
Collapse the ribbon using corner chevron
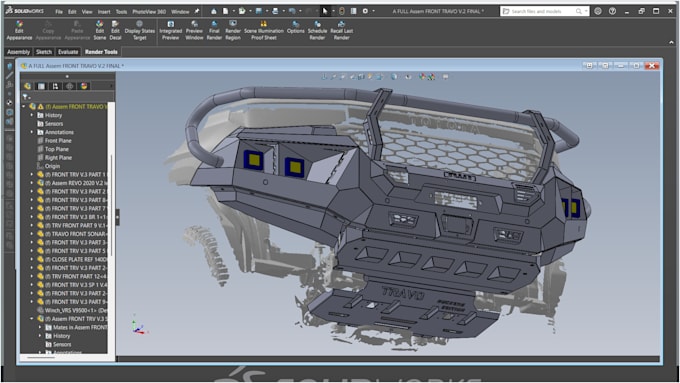pos(671,43)
